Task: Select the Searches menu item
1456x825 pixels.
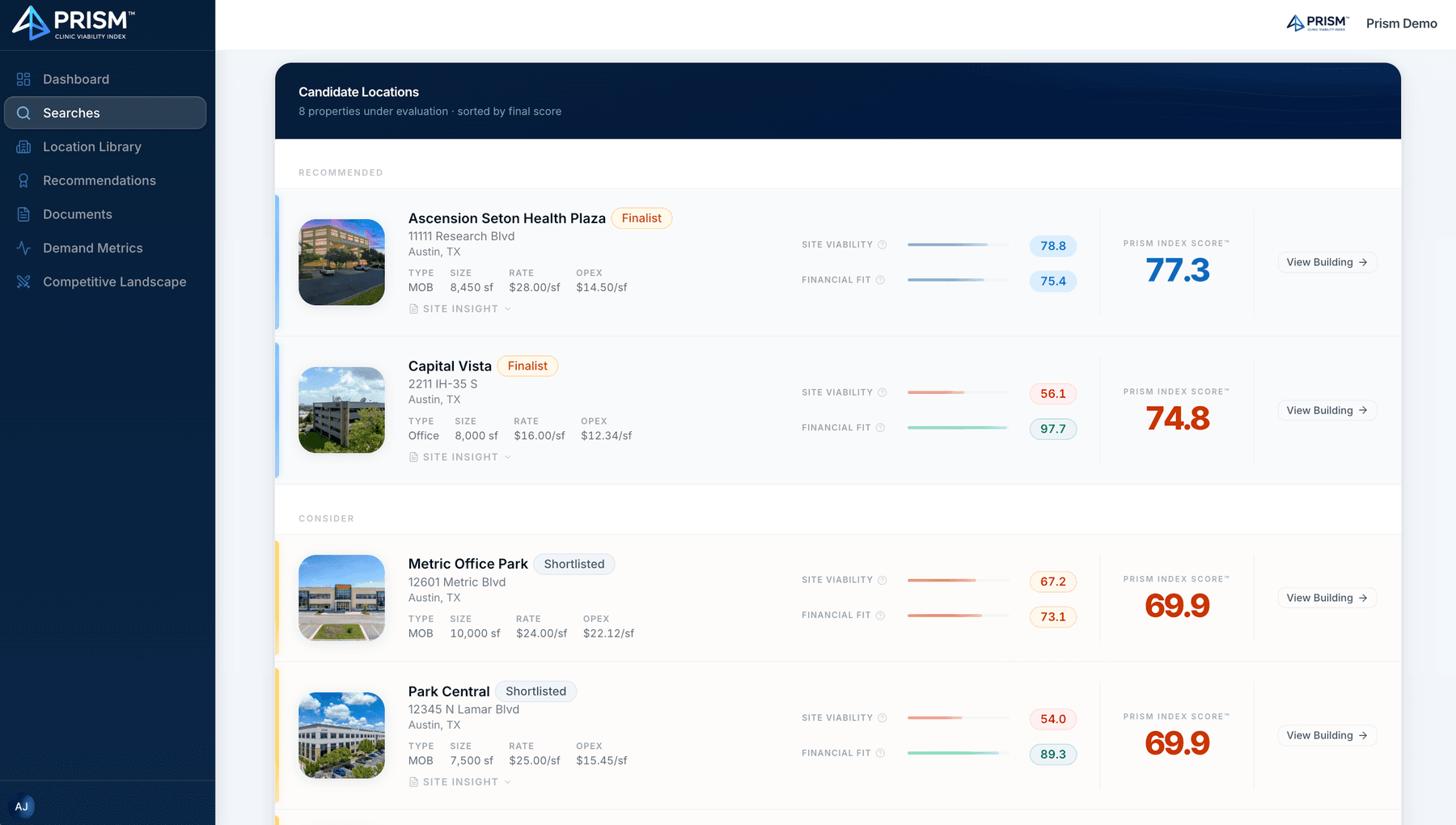Action: (105, 113)
